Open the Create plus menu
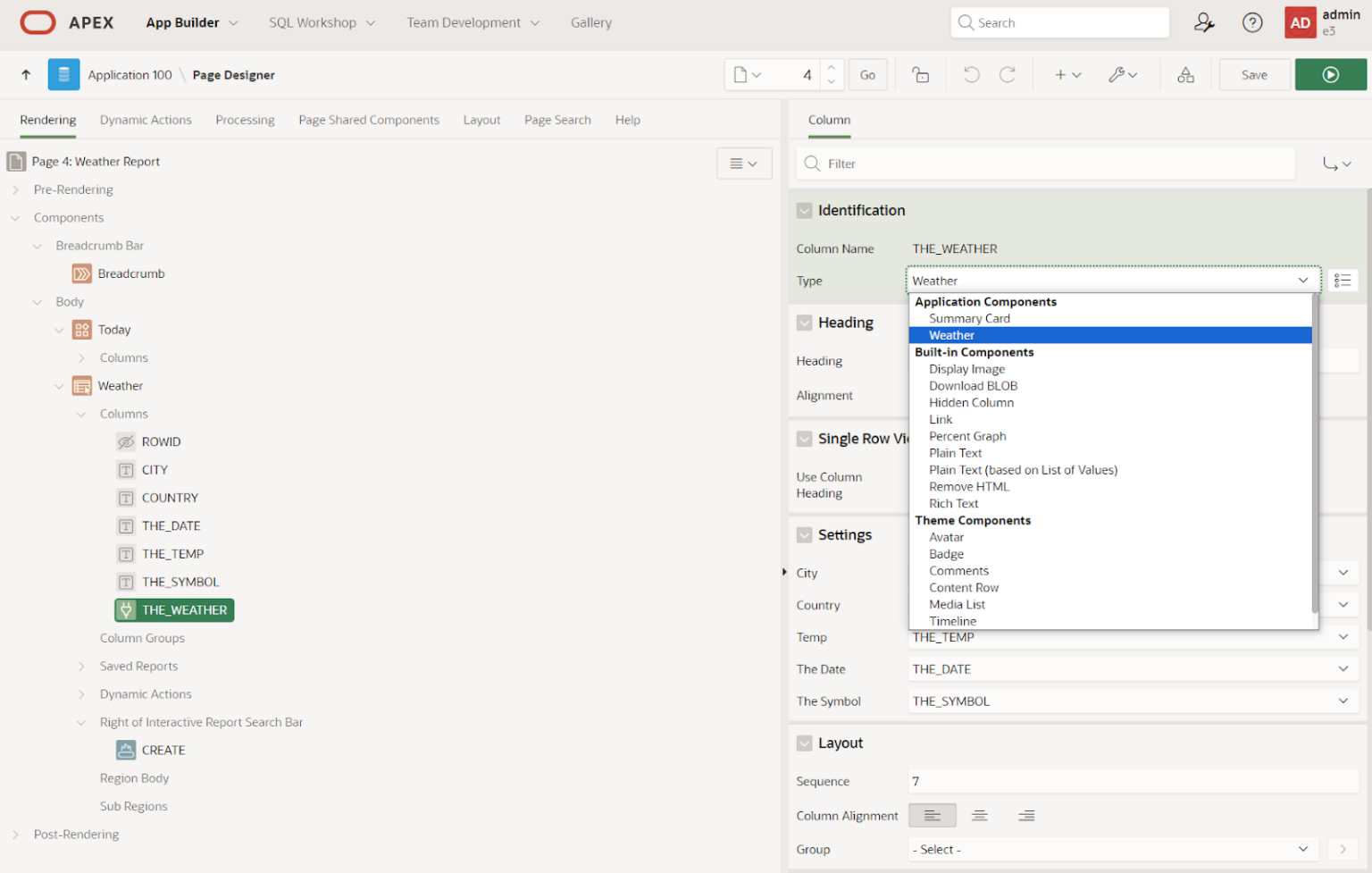This screenshot has height=873, width=1372. [1067, 75]
